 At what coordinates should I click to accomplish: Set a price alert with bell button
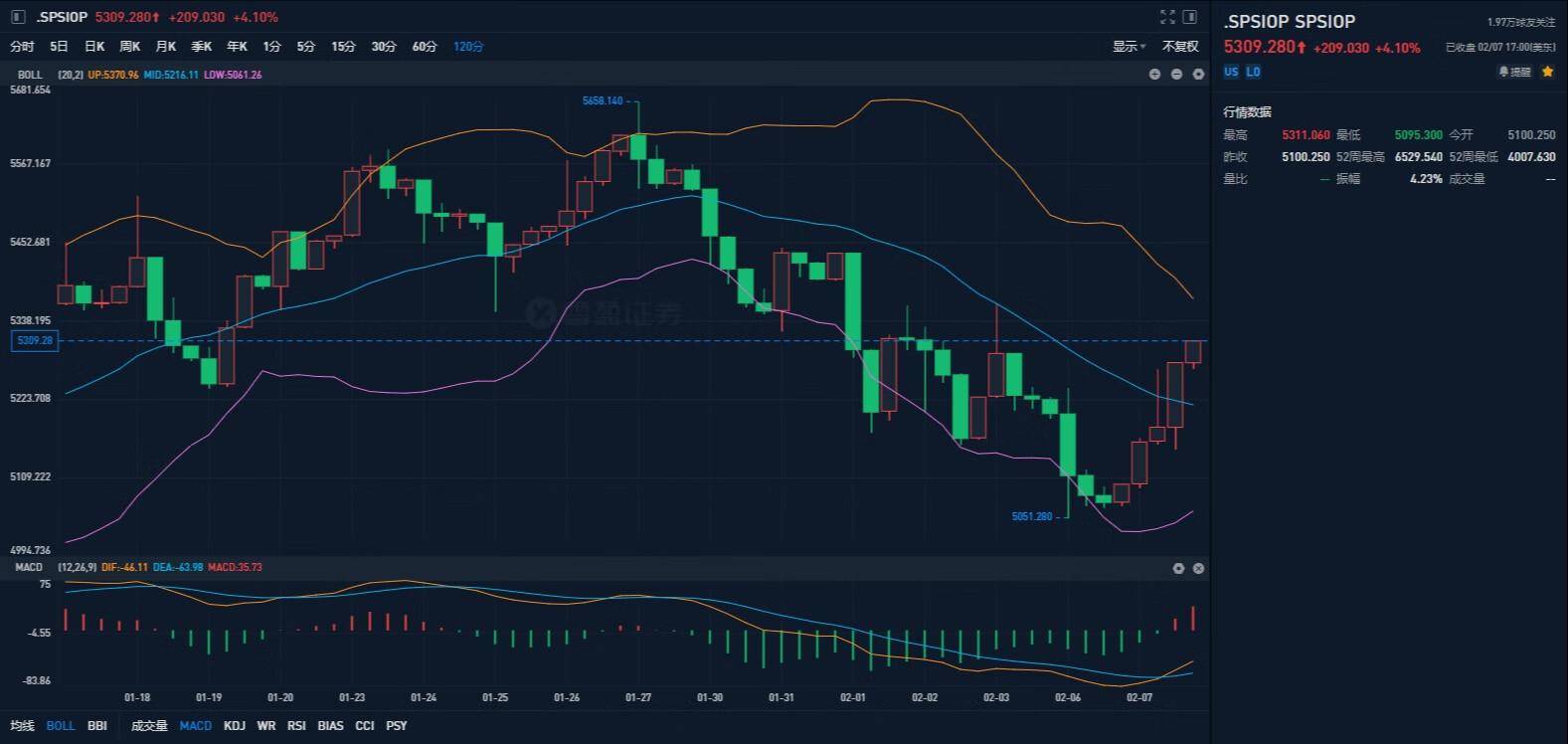pyautogui.click(x=1515, y=72)
